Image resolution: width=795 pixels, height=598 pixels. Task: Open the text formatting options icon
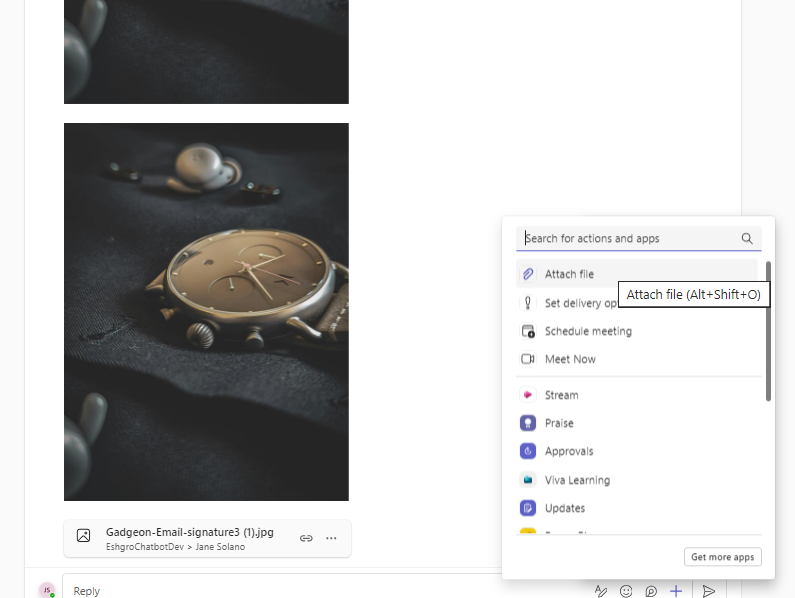601,591
